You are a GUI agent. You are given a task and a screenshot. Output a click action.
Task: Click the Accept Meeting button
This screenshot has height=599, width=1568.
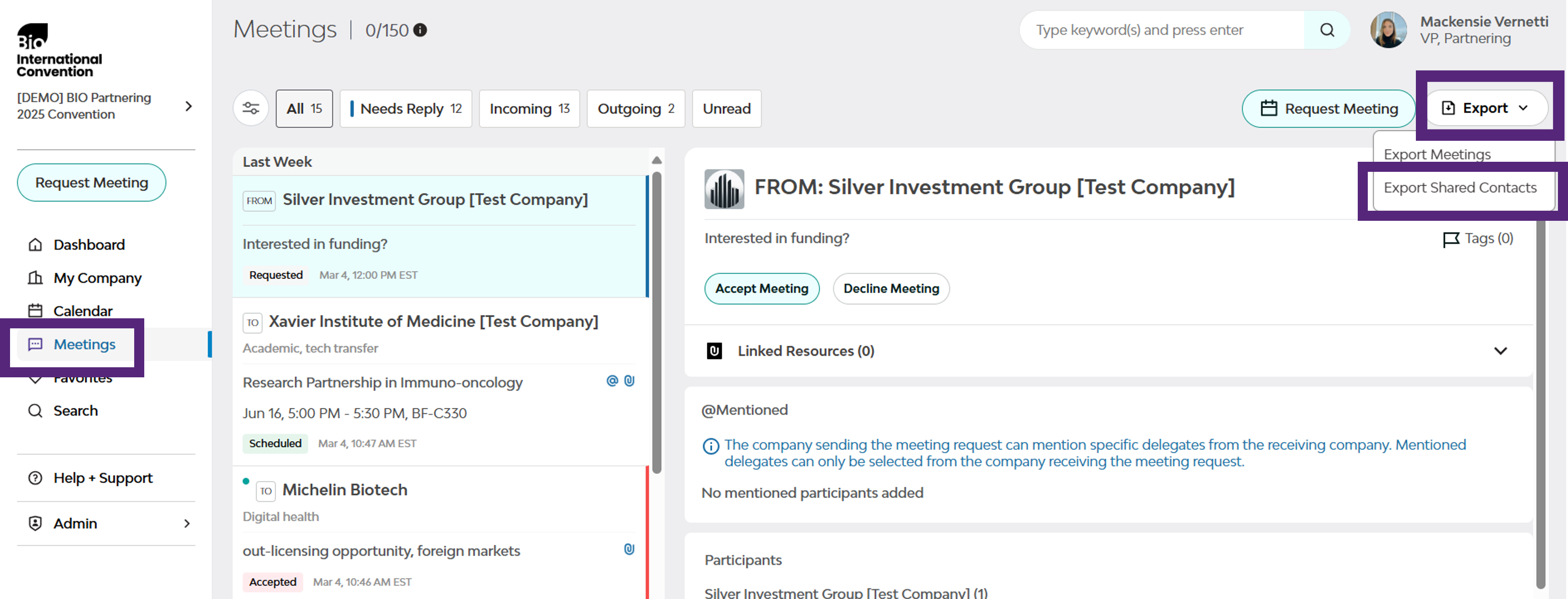(x=762, y=289)
